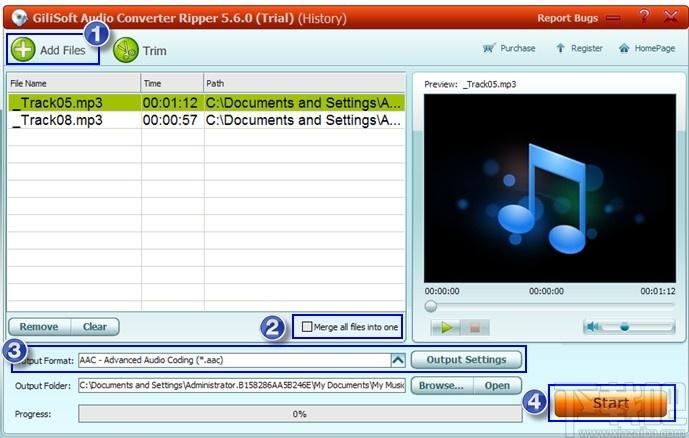Open Output Settings

pyautogui.click(x=466, y=360)
